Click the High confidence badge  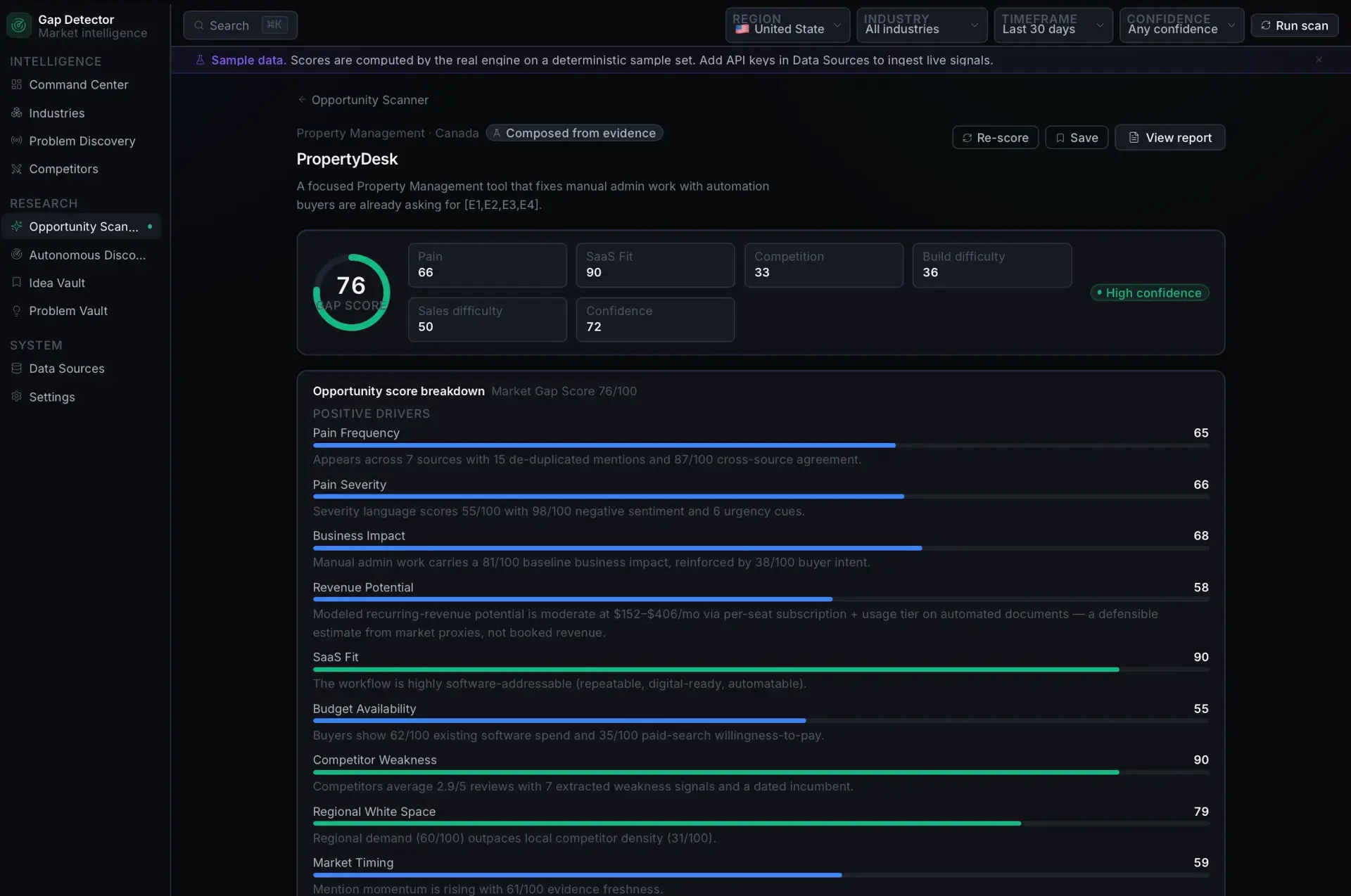click(x=1150, y=293)
